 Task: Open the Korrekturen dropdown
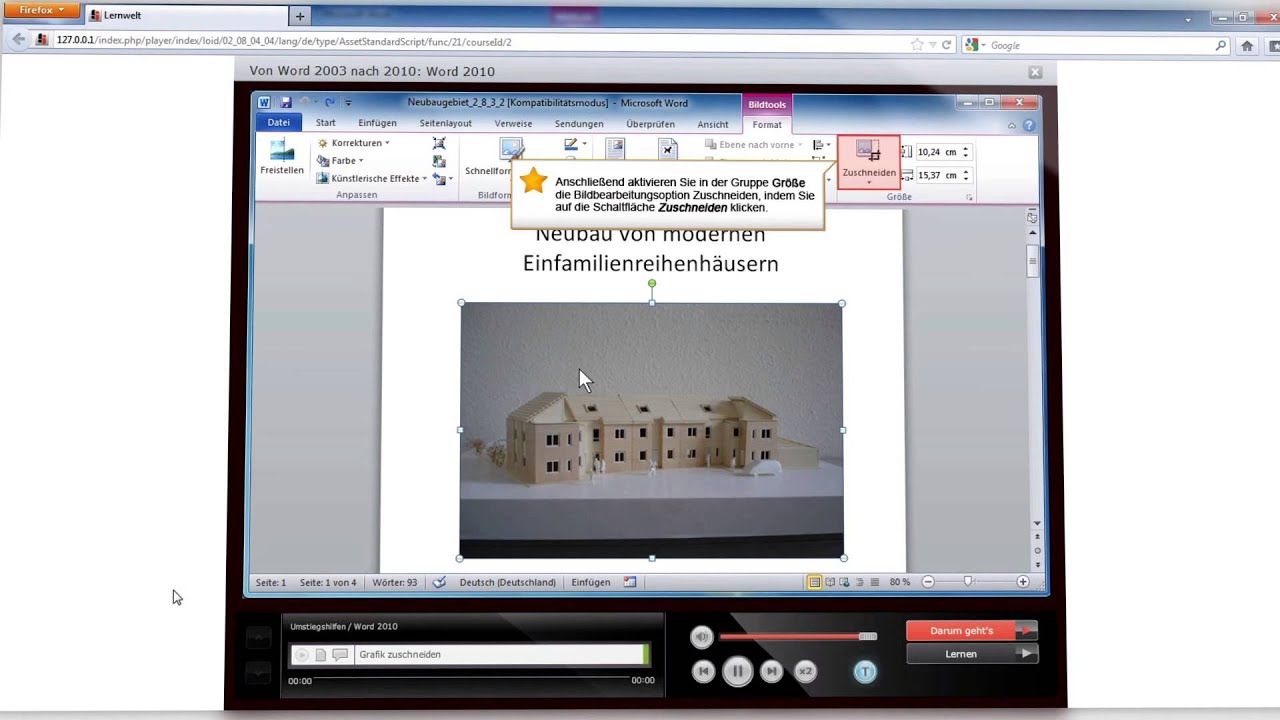[x=354, y=143]
